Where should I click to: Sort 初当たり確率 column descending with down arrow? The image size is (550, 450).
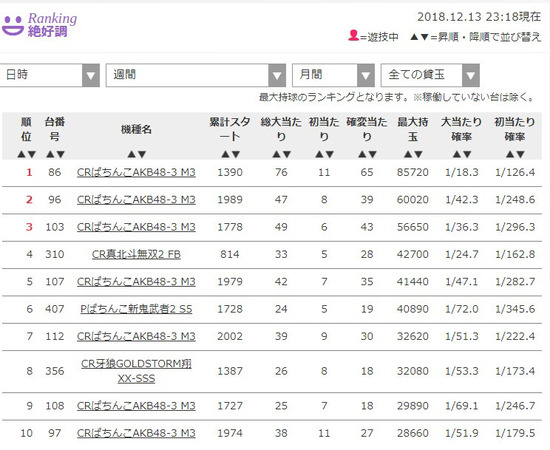(x=520, y=154)
